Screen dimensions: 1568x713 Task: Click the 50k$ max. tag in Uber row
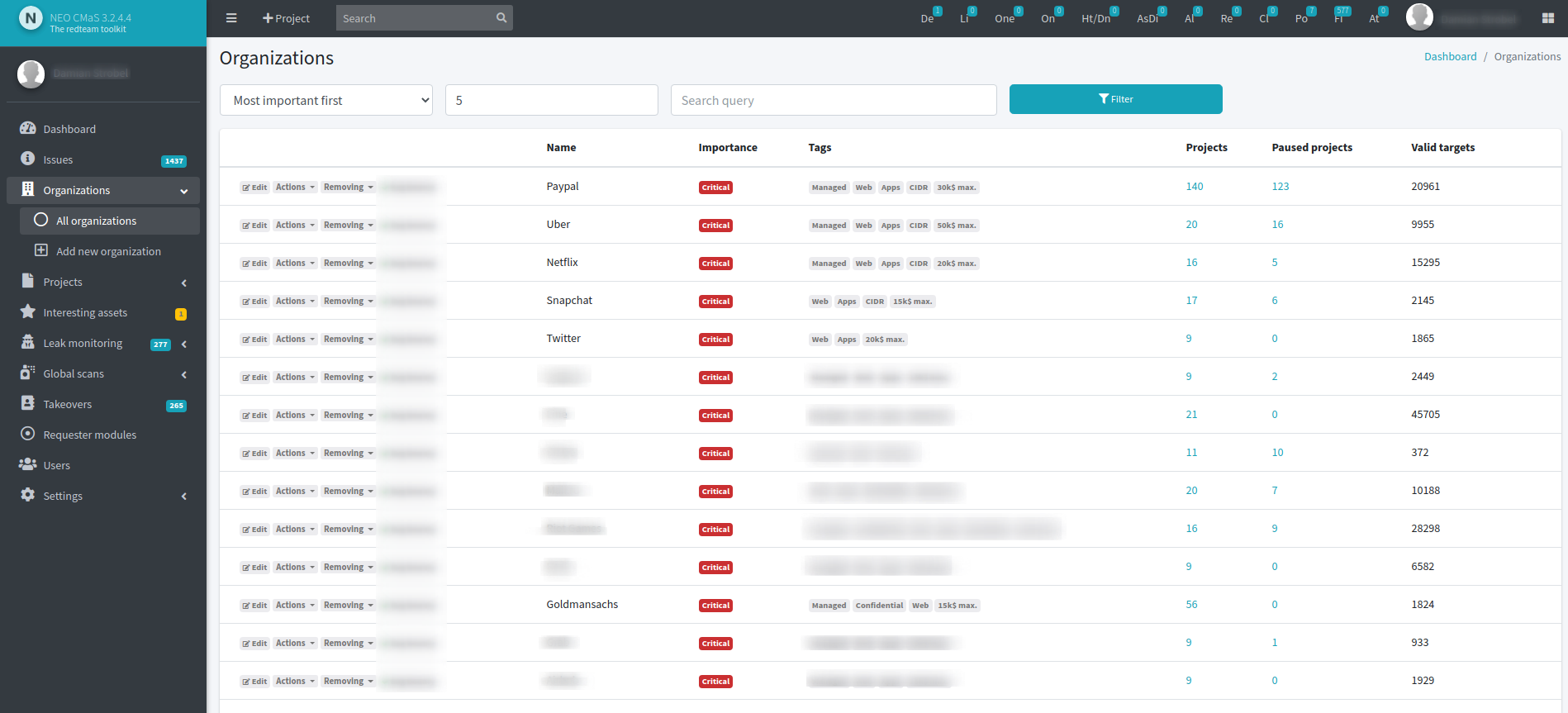pyautogui.click(x=957, y=226)
